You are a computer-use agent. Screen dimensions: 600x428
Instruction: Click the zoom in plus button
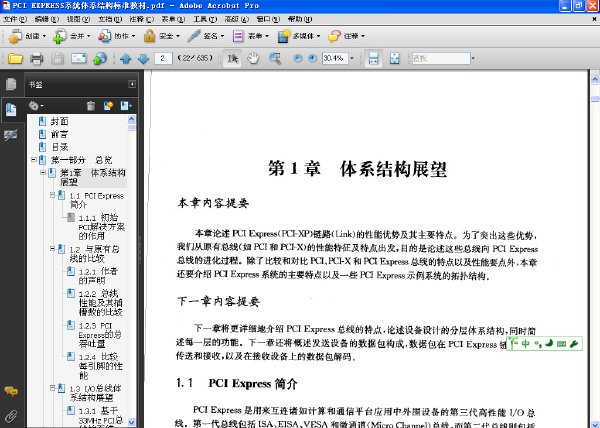(312, 58)
